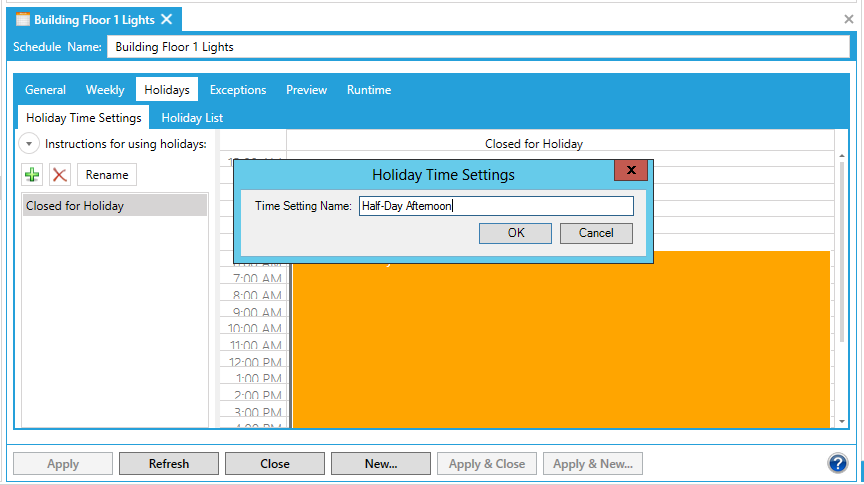This screenshot has width=864, height=485.
Task: Click the blue help question mark icon
Action: (x=837, y=463)
